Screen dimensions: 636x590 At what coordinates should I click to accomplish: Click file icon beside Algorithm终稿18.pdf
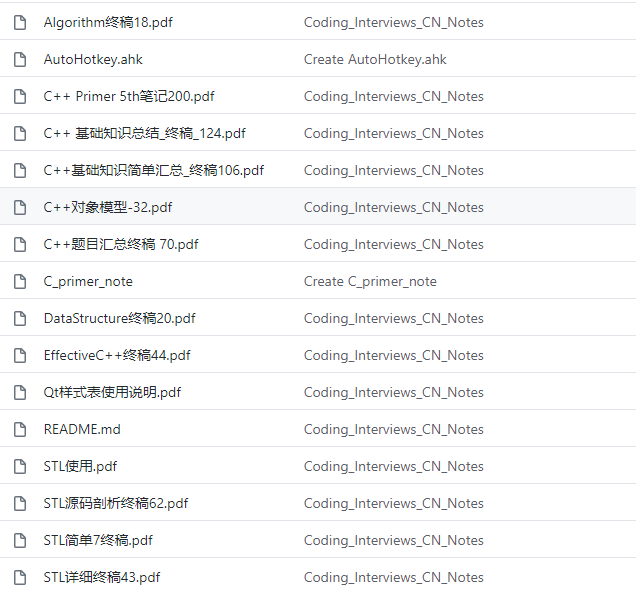[20, 22]
